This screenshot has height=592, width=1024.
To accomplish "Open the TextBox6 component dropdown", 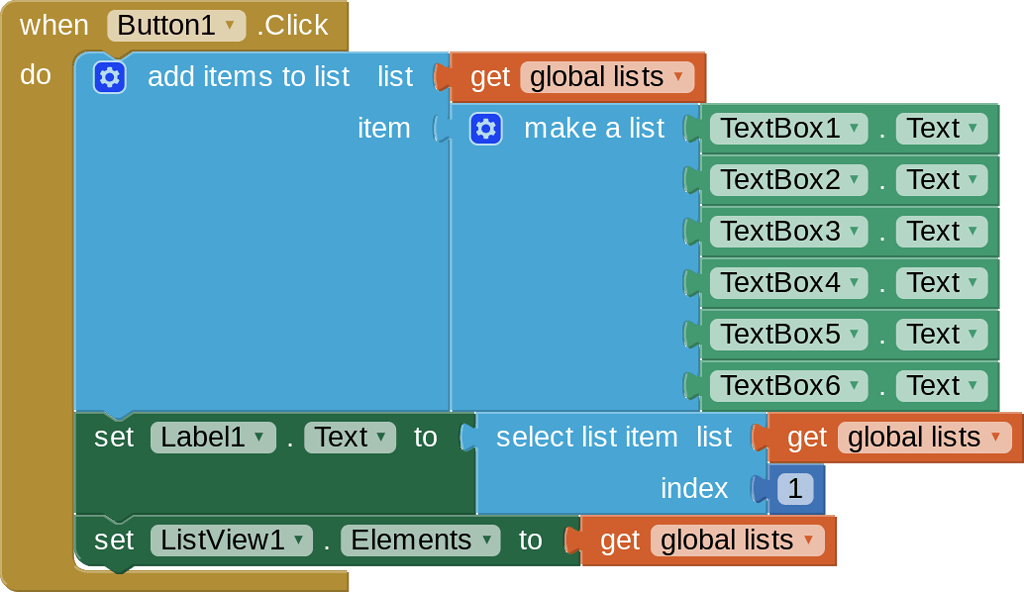I will pyautogui.click(x=788, y=386).
